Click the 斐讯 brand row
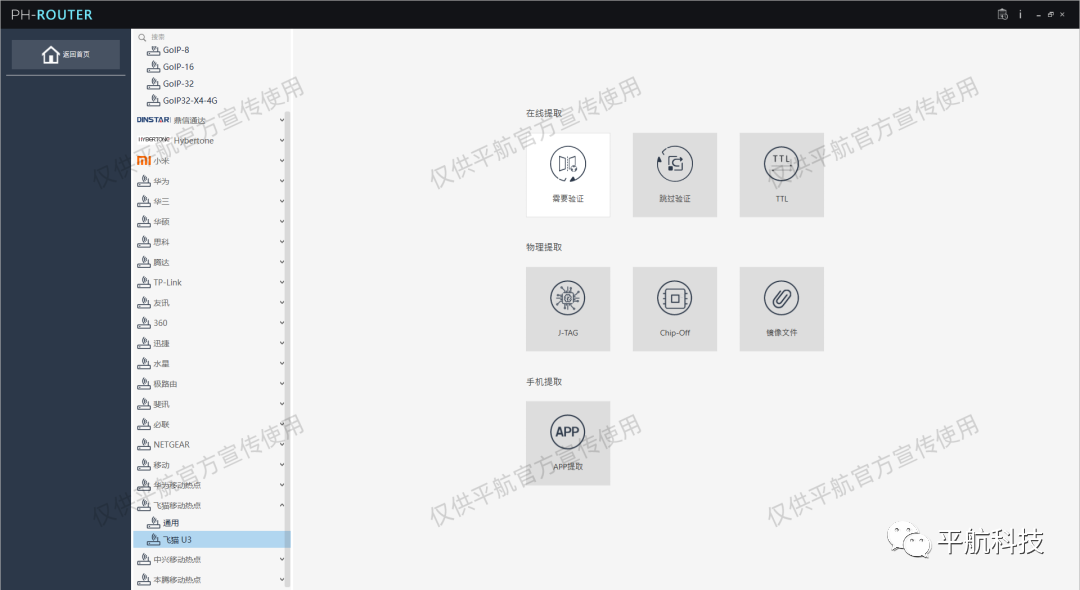Viewport: 1080px width, 590px height. tap(211, 404)
